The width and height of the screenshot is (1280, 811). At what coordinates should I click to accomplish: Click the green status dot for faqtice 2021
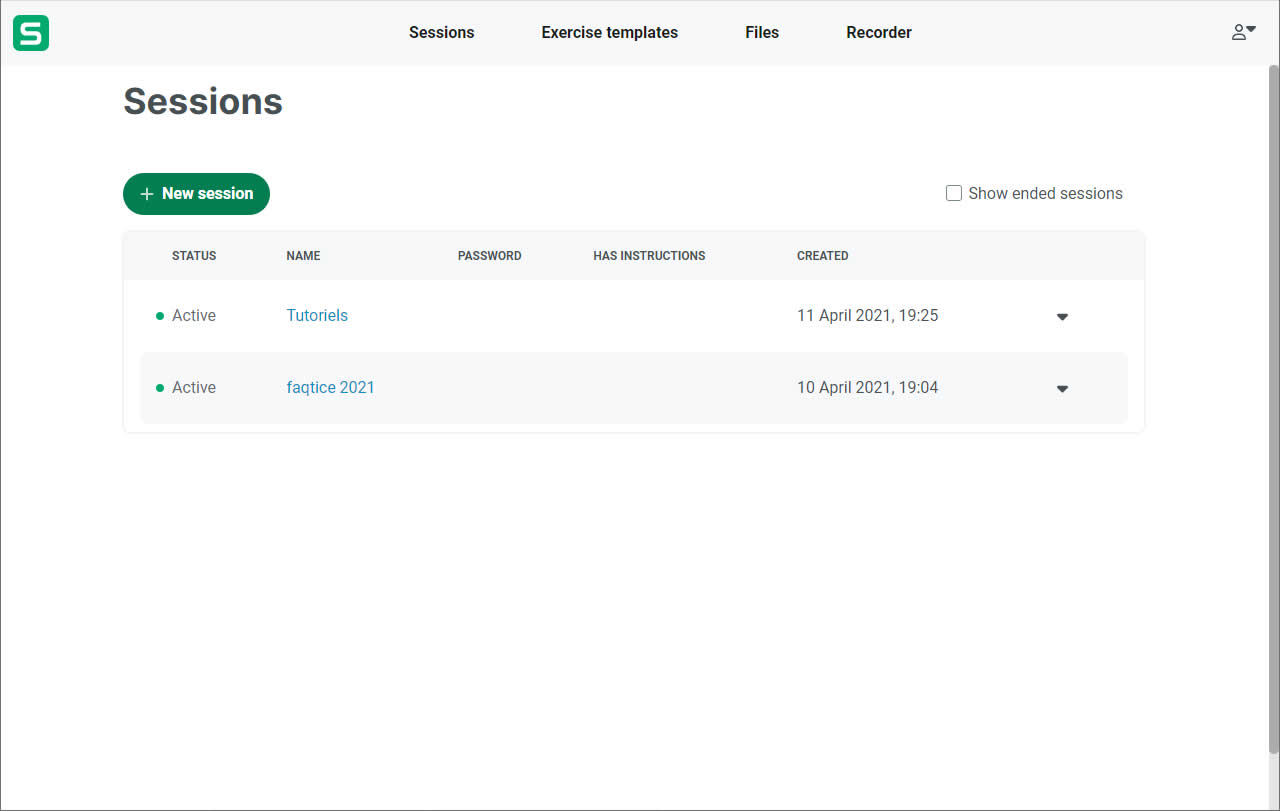pyautogui.click(x=160, y=388)
